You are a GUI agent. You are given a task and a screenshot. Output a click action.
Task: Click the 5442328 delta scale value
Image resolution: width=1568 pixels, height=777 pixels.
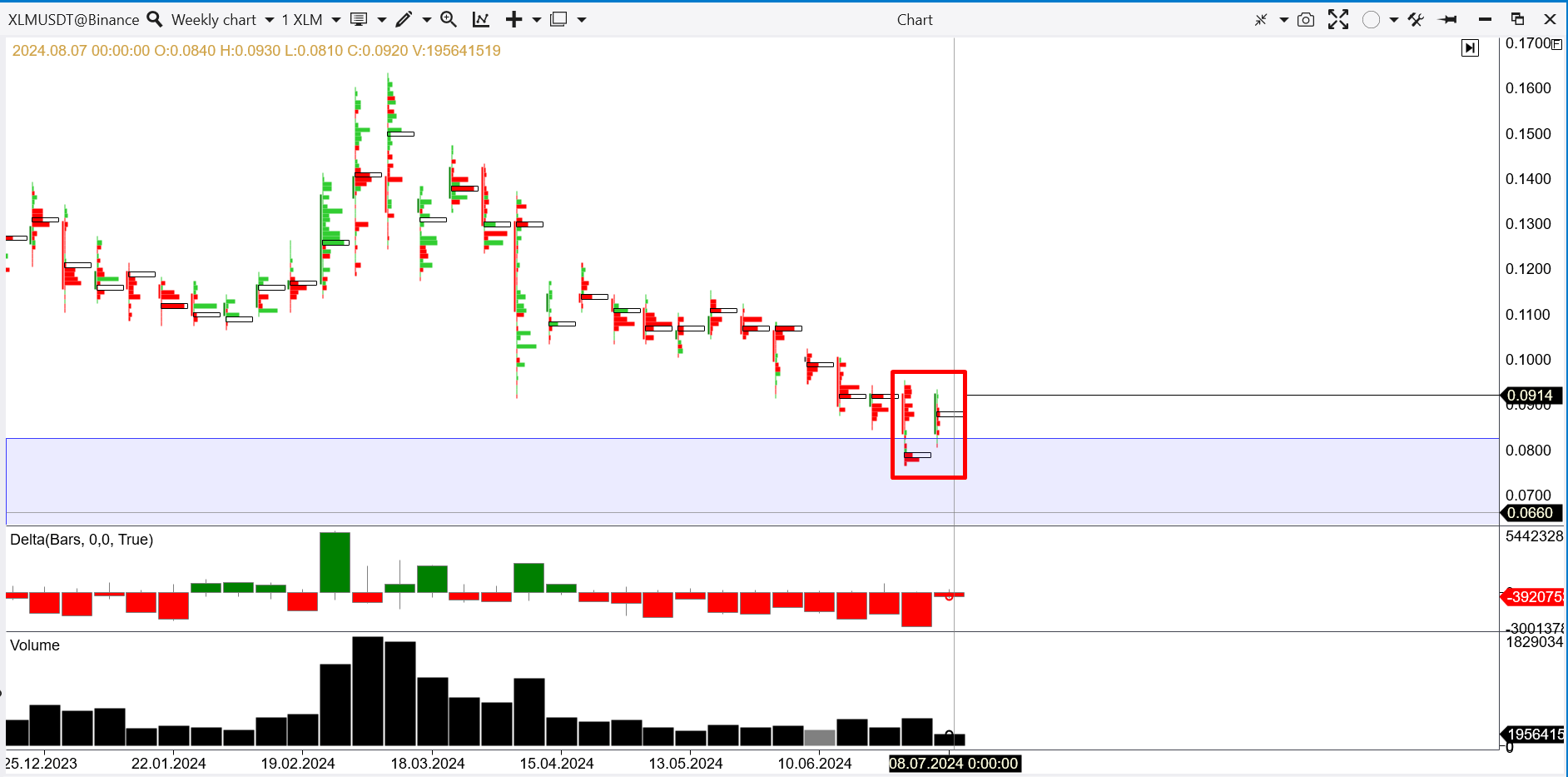click(1534, 536)
